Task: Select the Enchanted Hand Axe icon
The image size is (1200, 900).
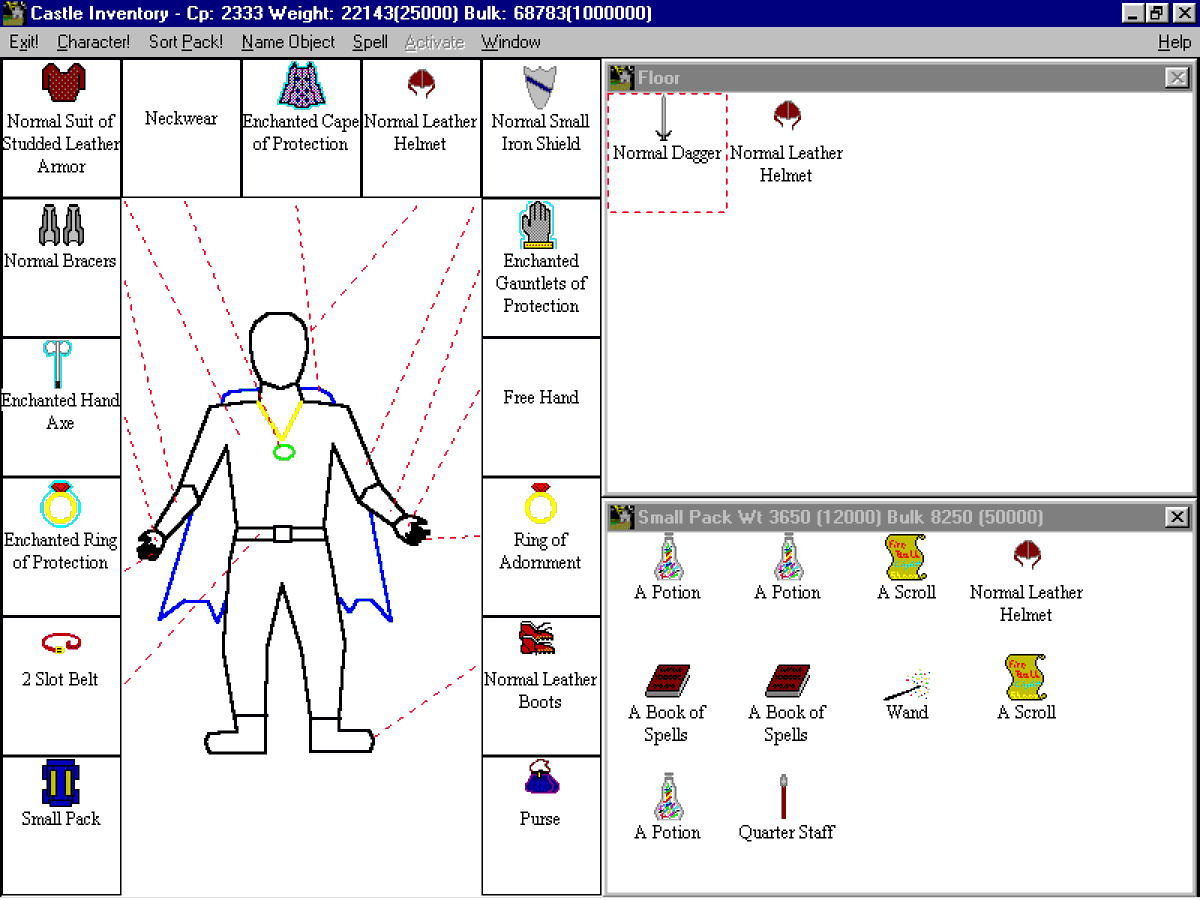Action: (58, 364)
